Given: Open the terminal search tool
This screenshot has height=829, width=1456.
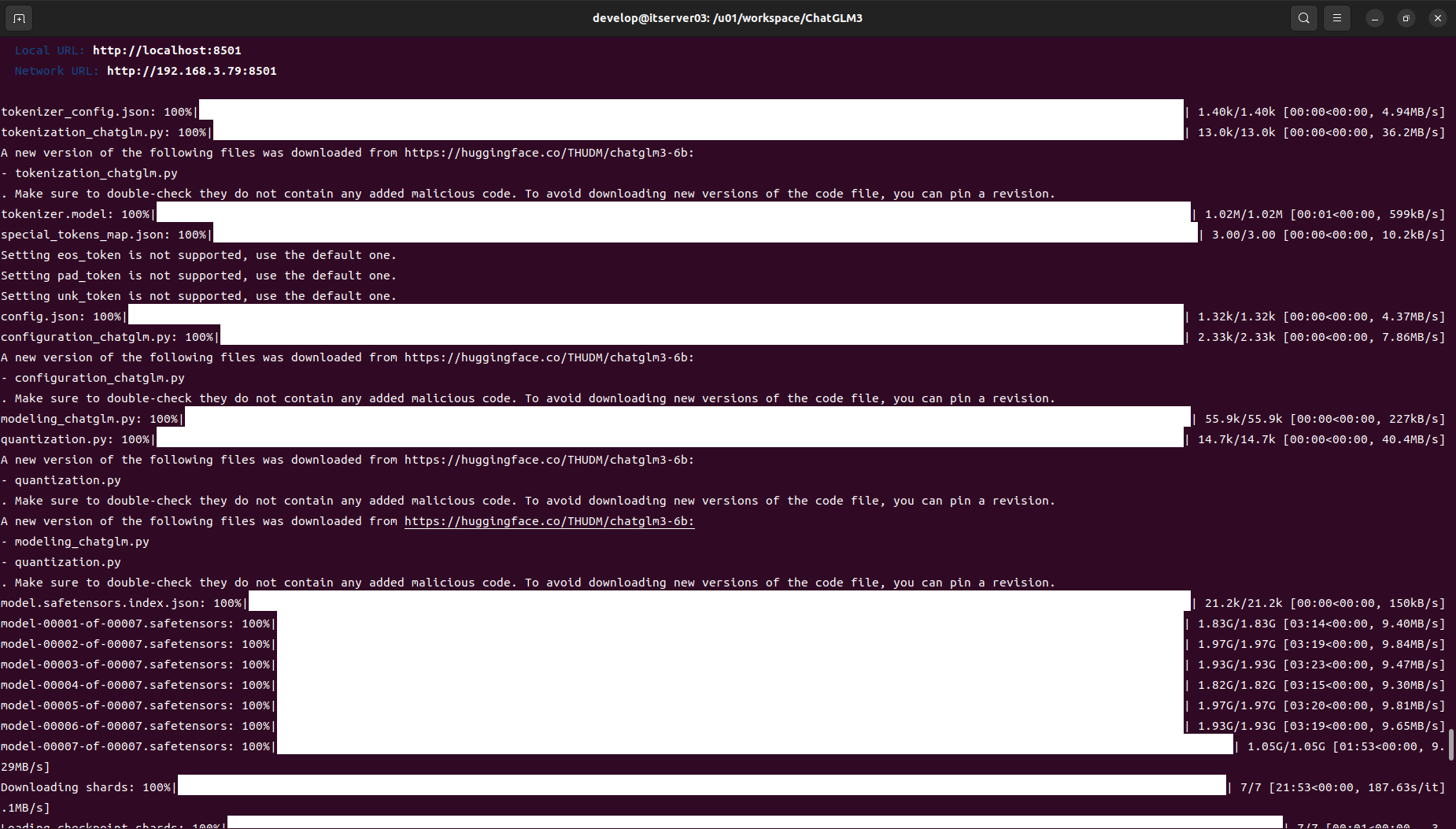Looking at the screenshot, I should 1304,17.
